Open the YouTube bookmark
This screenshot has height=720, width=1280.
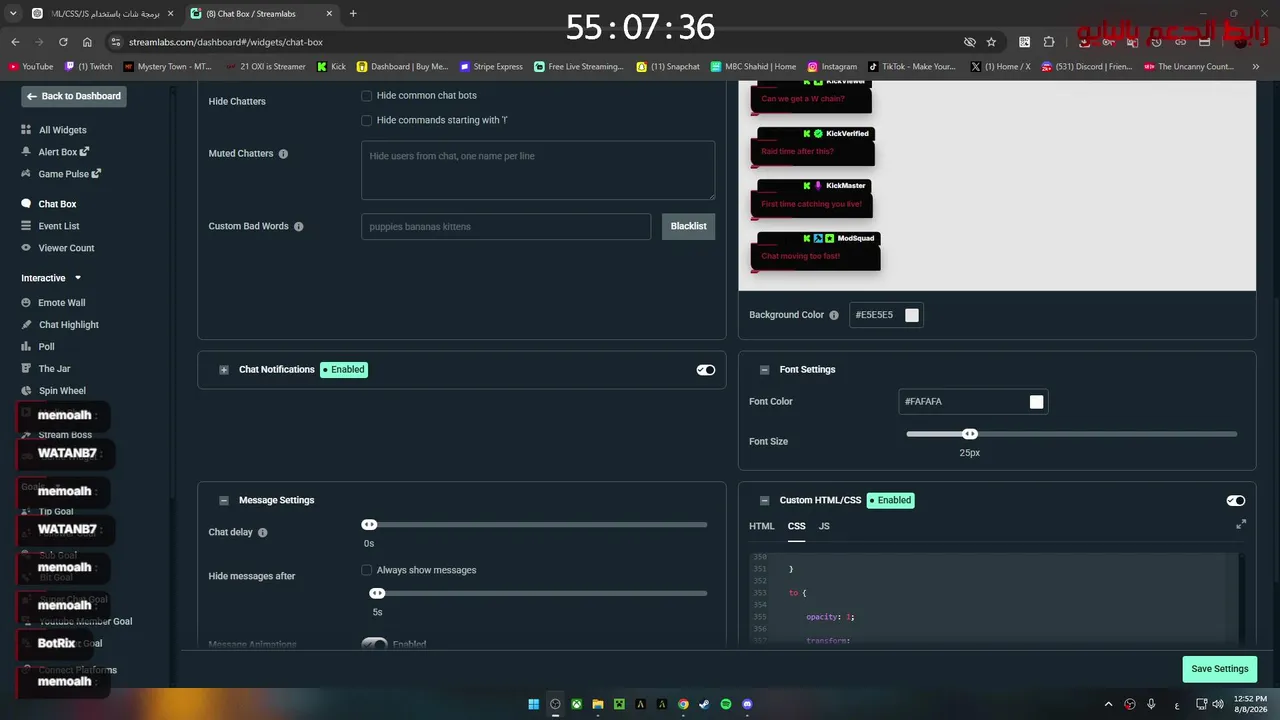[31, 67]
